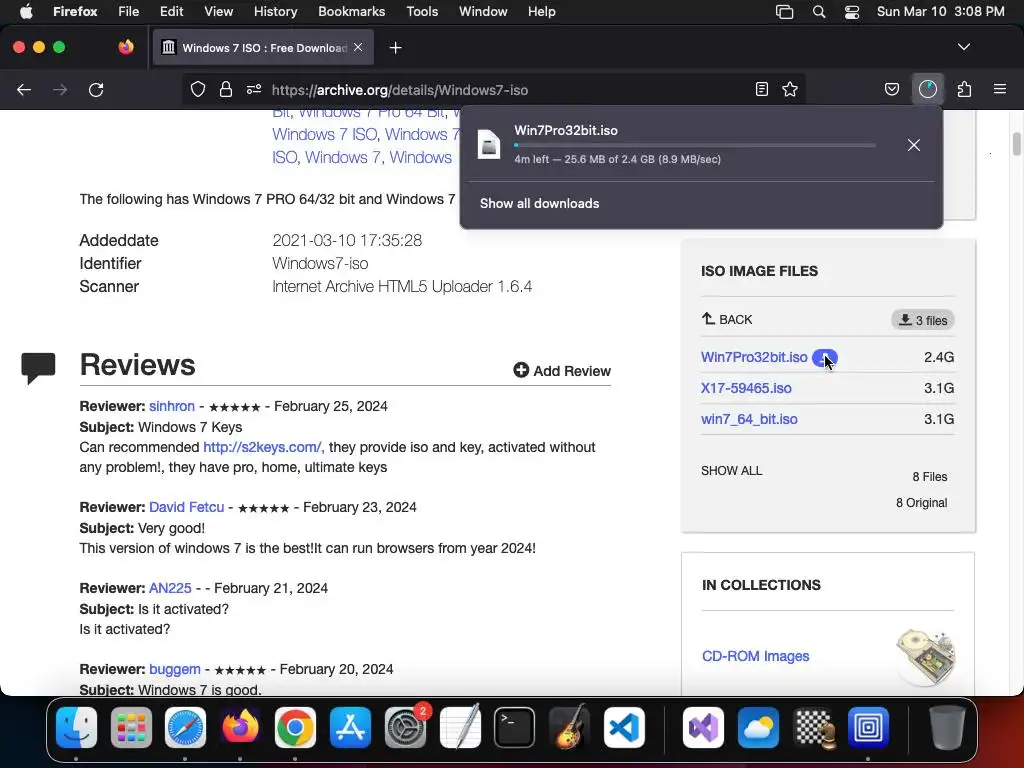
Task: Open site permissions icon in address bar
Action: [254, 89]
